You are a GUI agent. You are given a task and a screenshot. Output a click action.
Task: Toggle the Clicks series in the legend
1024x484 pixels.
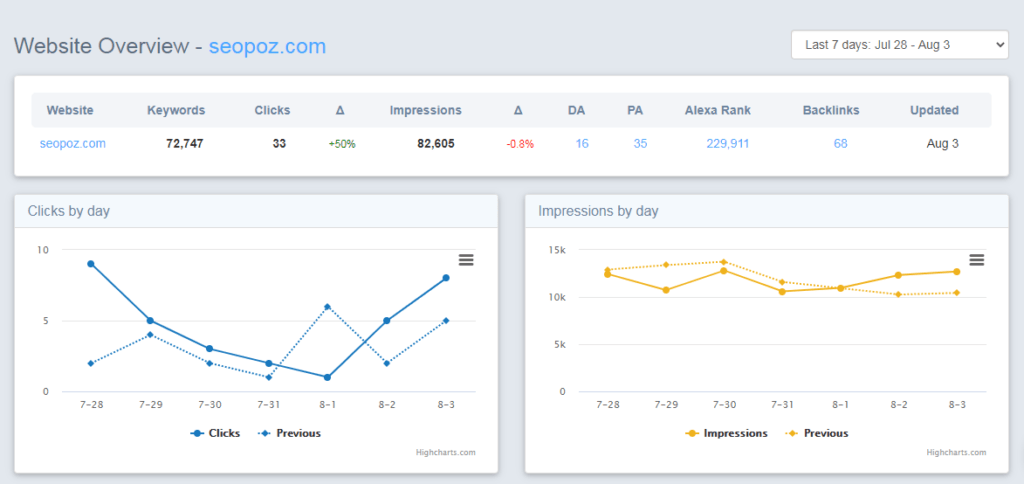click(x=215, y=433)
